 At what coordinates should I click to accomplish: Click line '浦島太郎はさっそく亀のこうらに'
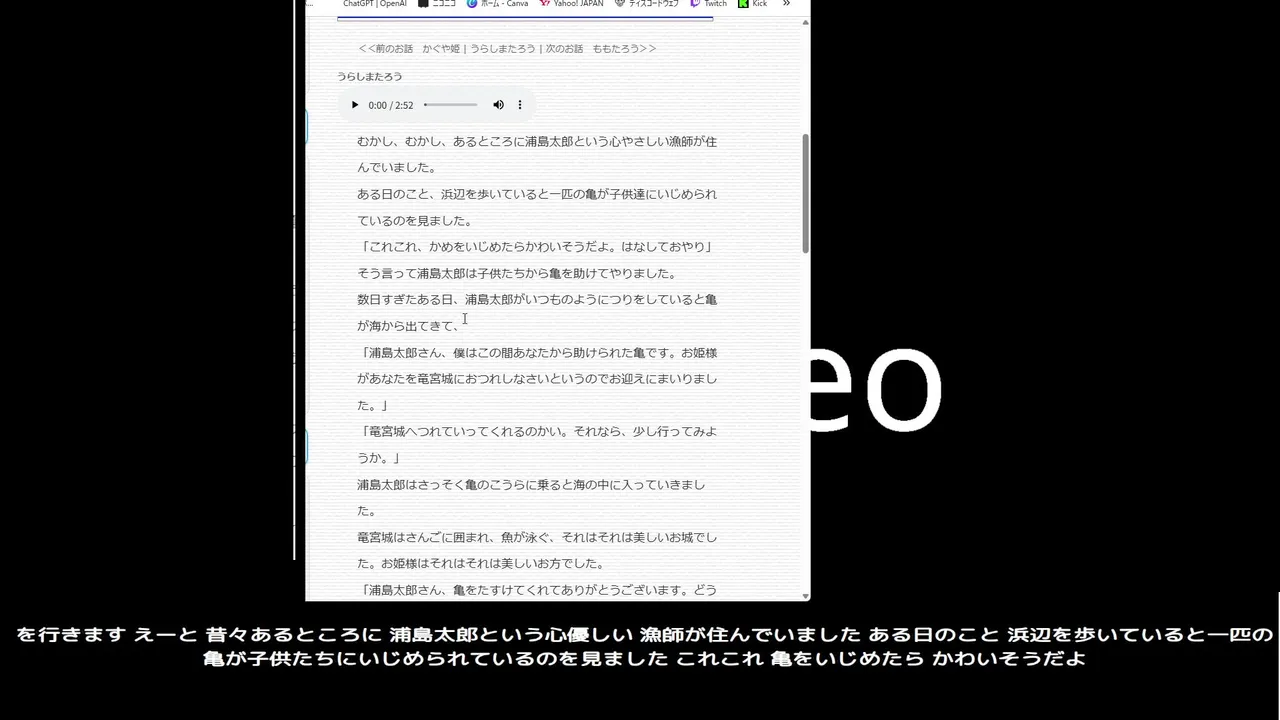click(531, 484)
